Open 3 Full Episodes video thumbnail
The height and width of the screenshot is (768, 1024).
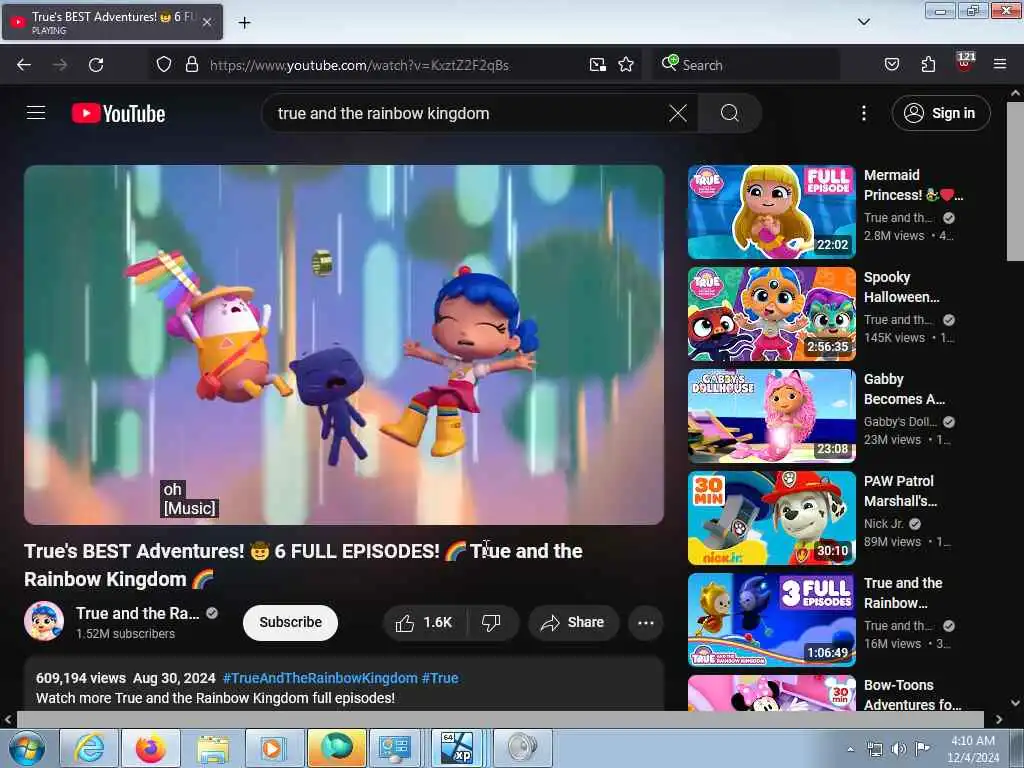[x=771, y=620]
